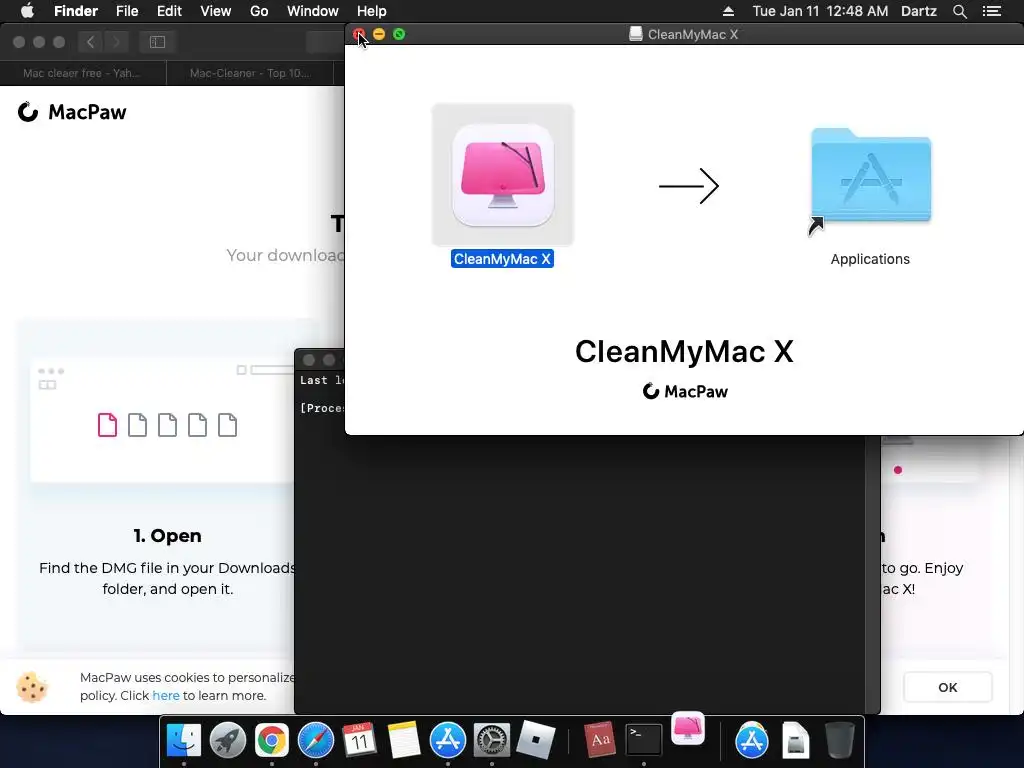Screen dimensions: 1024x768
Task: Open the Finder menu
Action: (x=76, y=11)
